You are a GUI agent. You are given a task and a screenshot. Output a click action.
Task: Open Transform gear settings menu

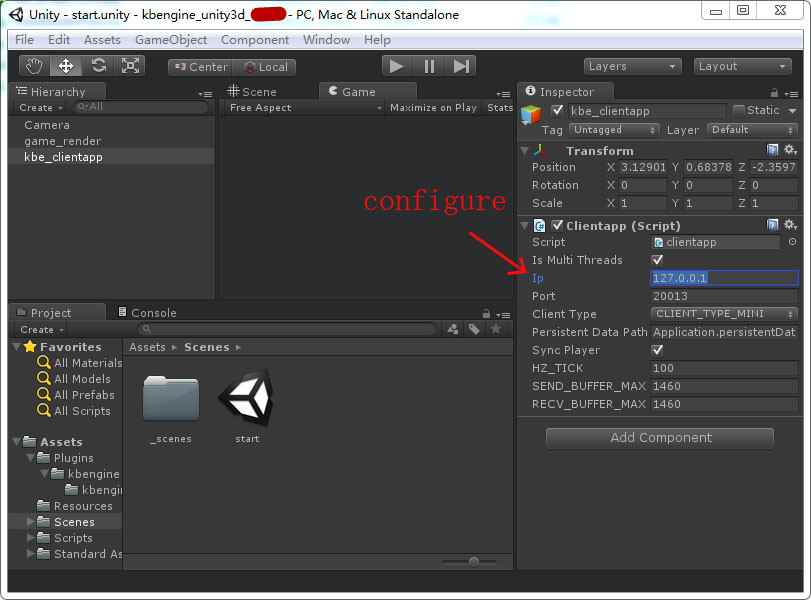tap(790, 150)
